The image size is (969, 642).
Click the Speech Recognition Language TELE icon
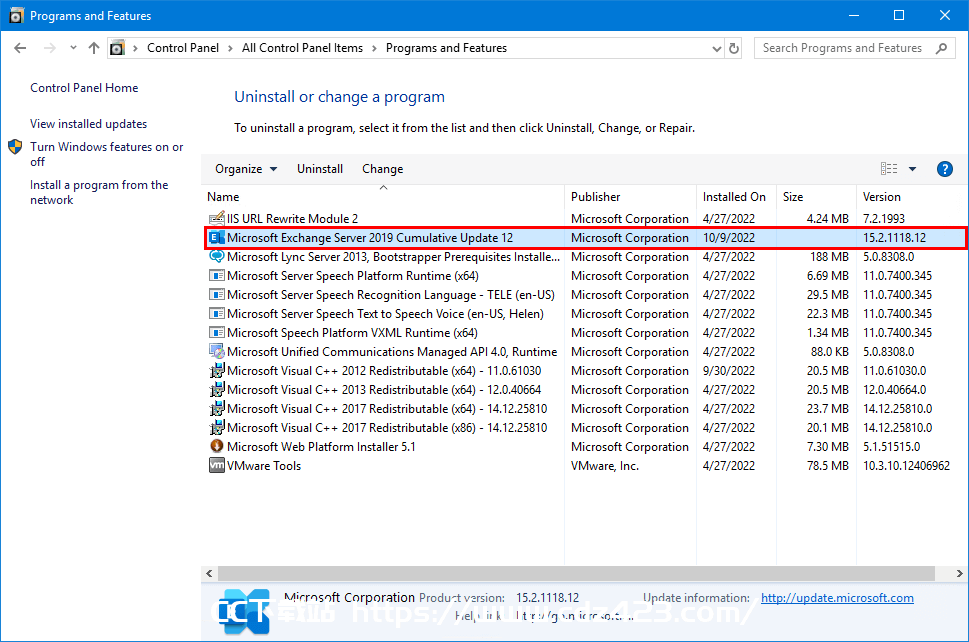pyautogui.click(x=216, y=295)
